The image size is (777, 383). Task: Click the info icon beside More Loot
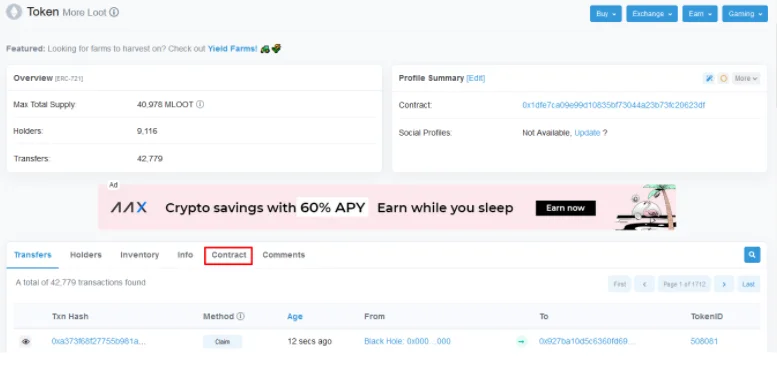point(114,12)
